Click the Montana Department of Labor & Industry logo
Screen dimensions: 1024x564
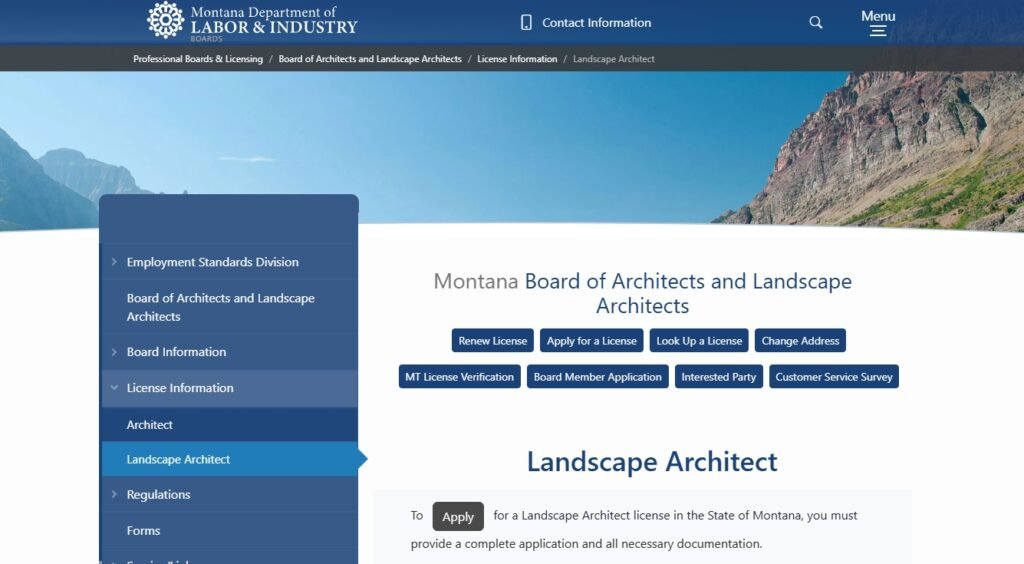click(x=252, y=21)
